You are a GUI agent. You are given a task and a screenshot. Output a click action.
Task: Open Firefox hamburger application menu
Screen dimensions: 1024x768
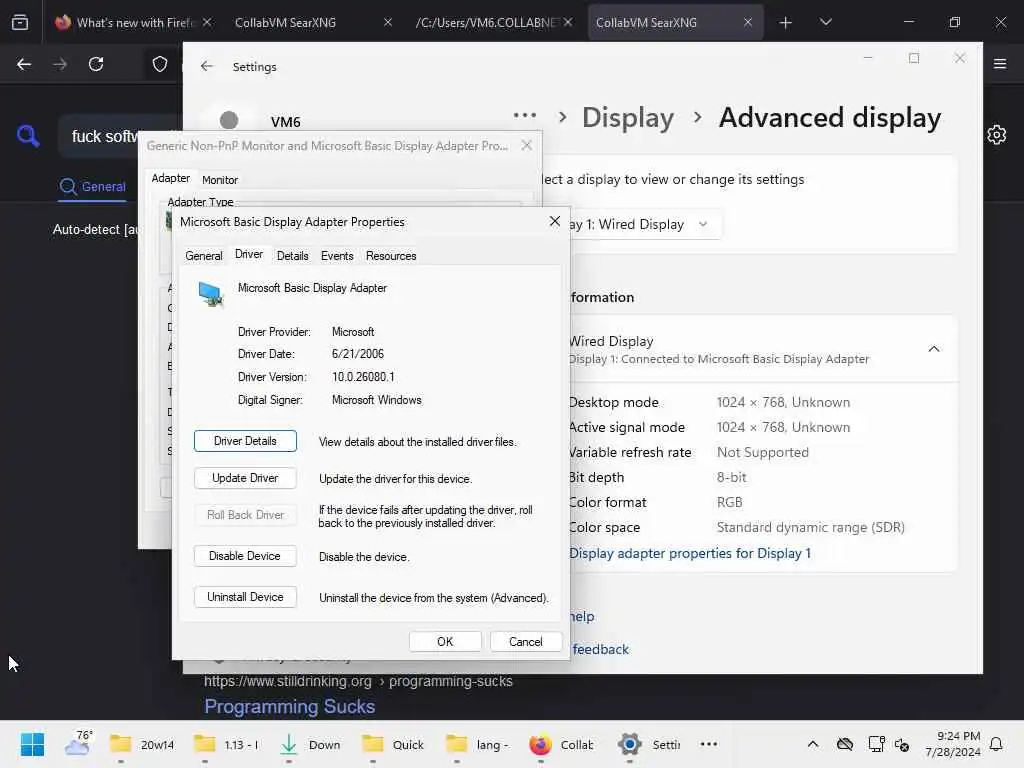click(1000, 64)
